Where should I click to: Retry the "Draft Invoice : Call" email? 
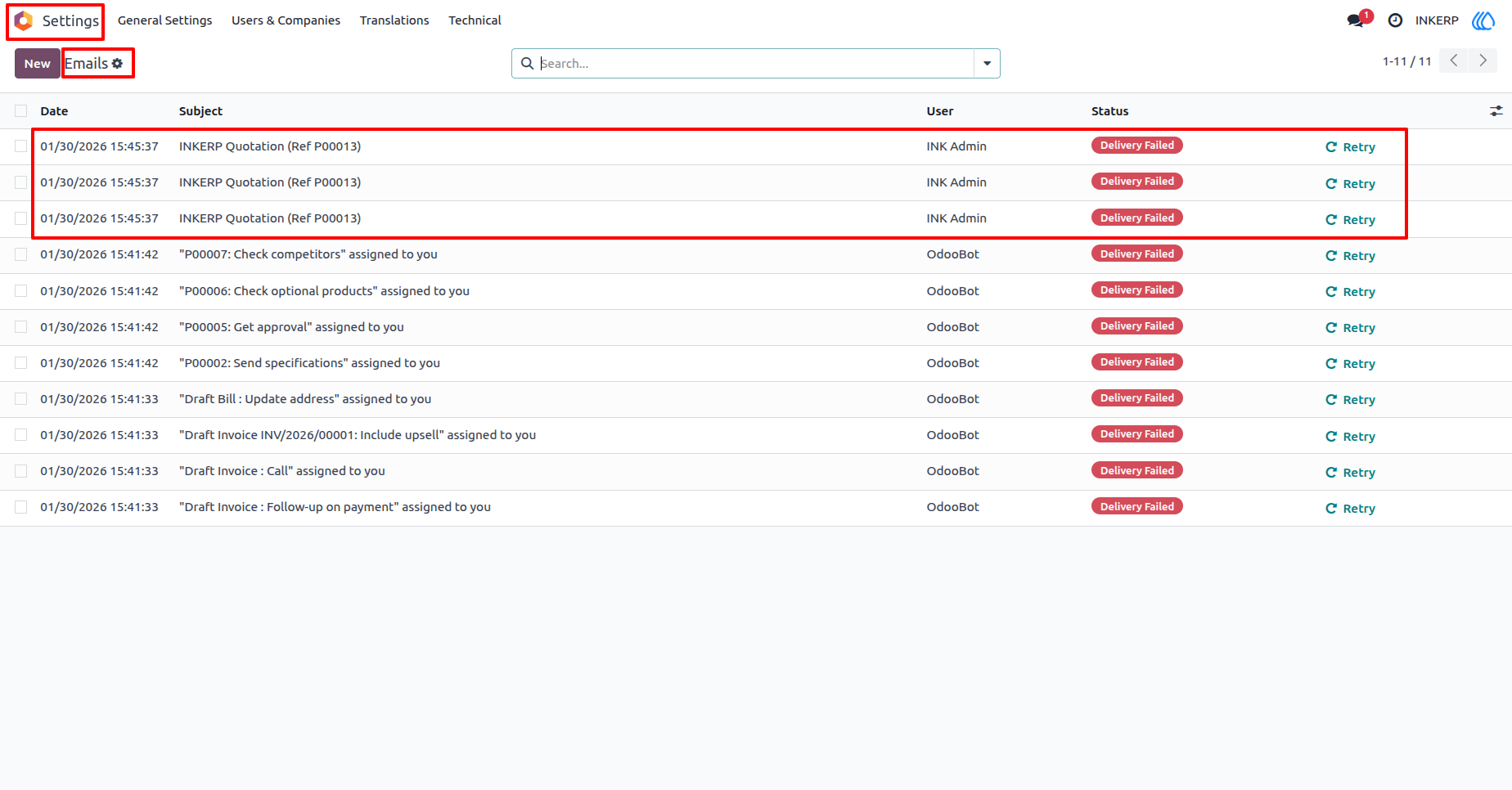1350,473
